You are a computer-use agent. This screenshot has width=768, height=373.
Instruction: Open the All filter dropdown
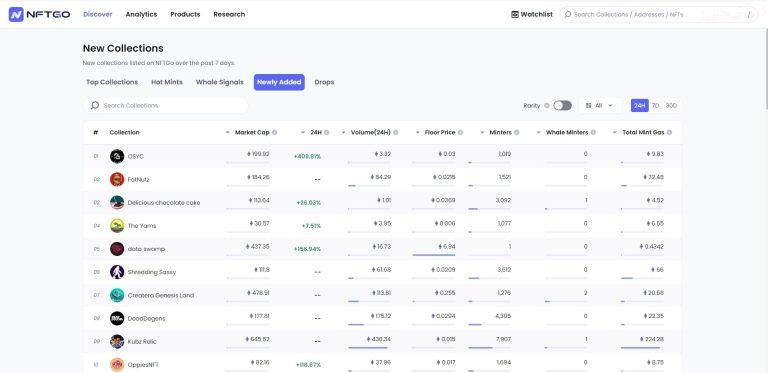coord(600,106)
